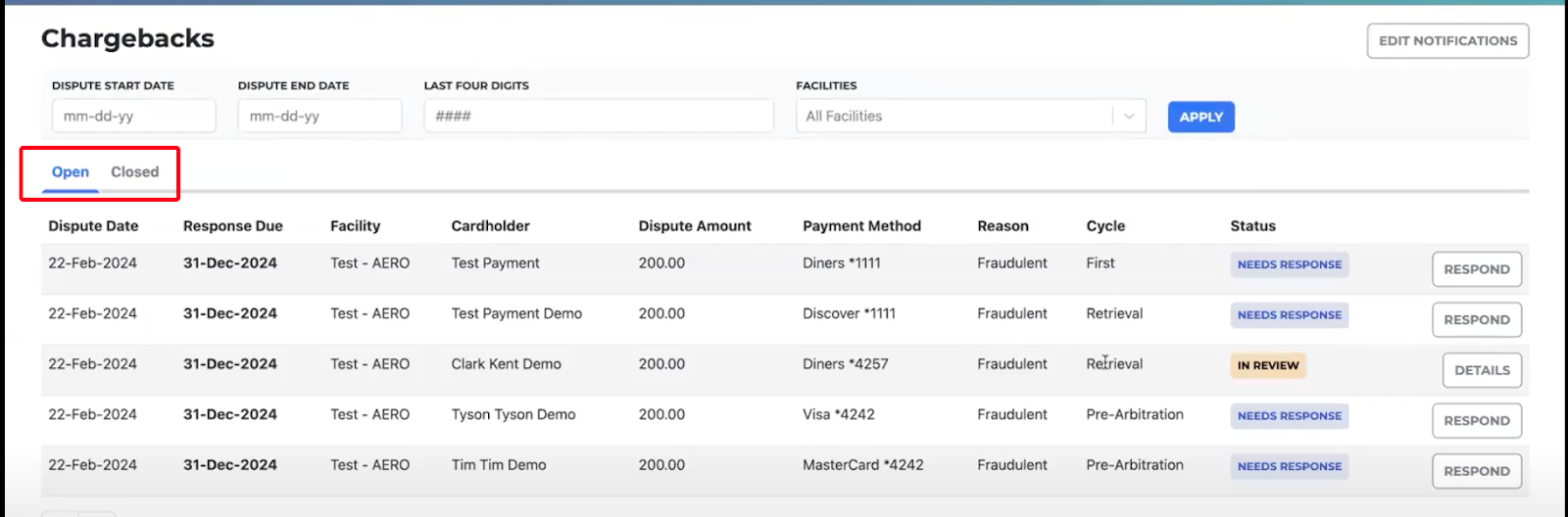1568x517 pixels.
Task: Click the Last Four Digits input
Action: click(x=598, y=117)
